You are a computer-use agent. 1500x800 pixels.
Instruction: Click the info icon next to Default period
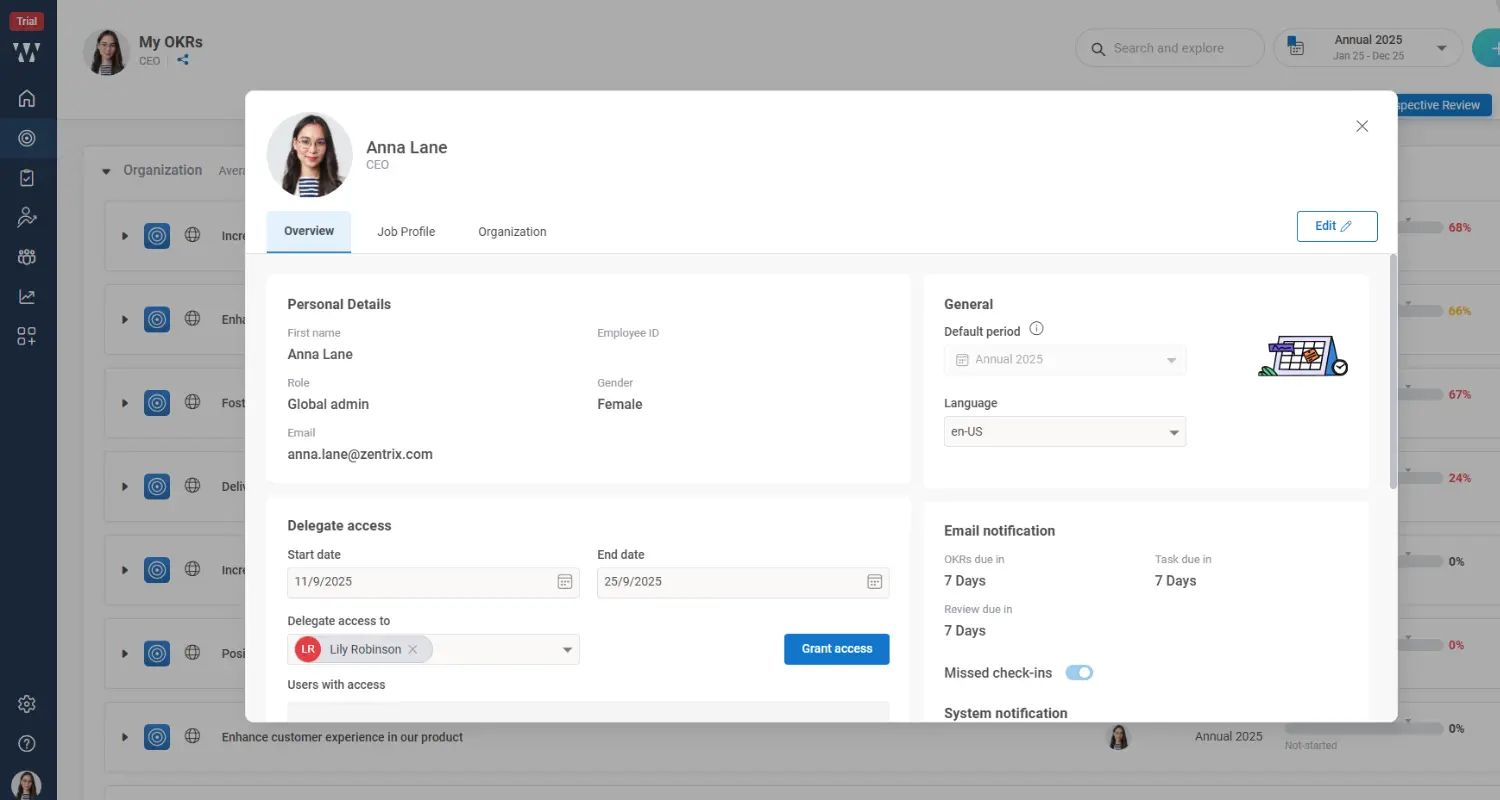tap(1037, 330)
